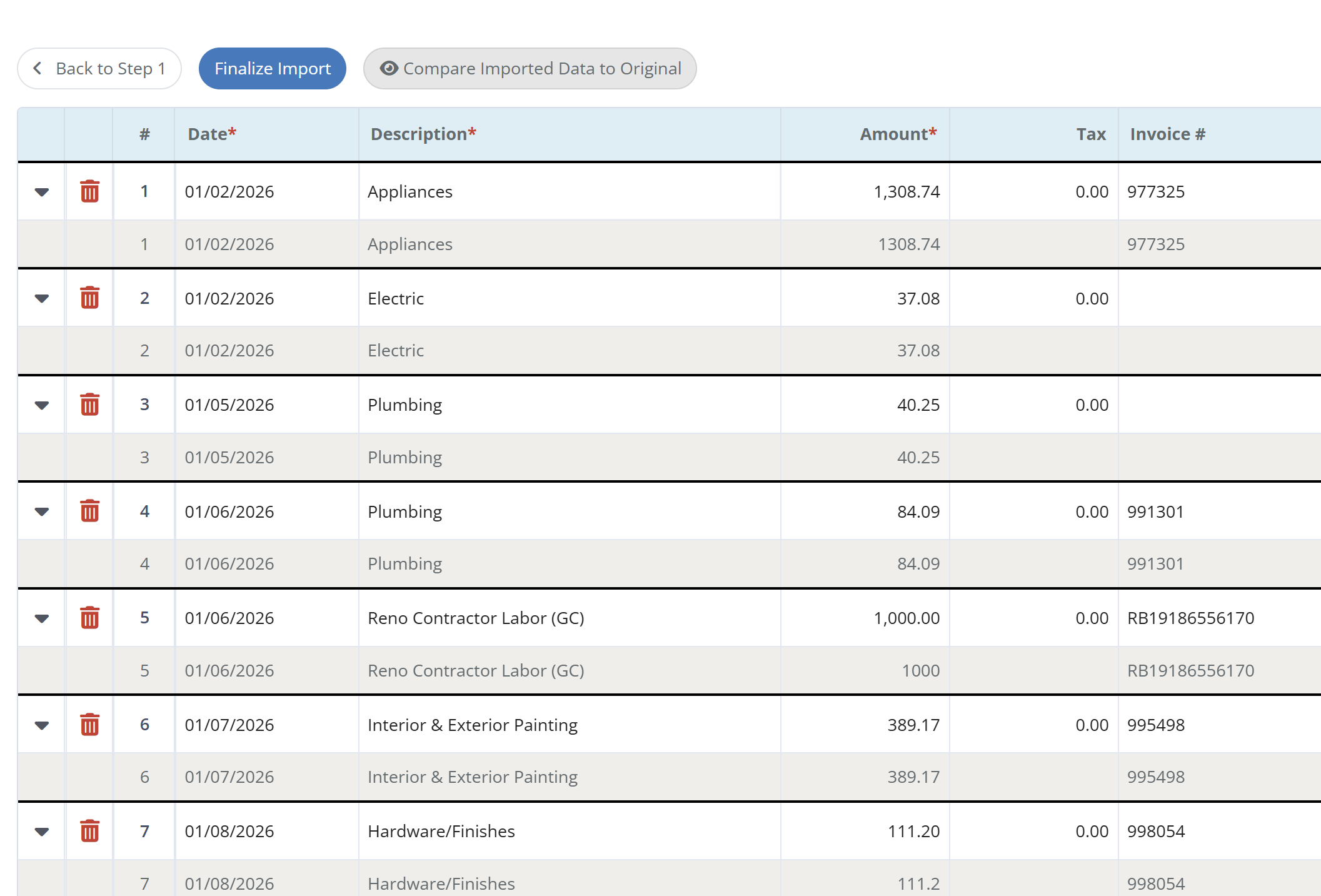Click the Finalize Import button
1321x896 pixels.
[x=272, y=69]
